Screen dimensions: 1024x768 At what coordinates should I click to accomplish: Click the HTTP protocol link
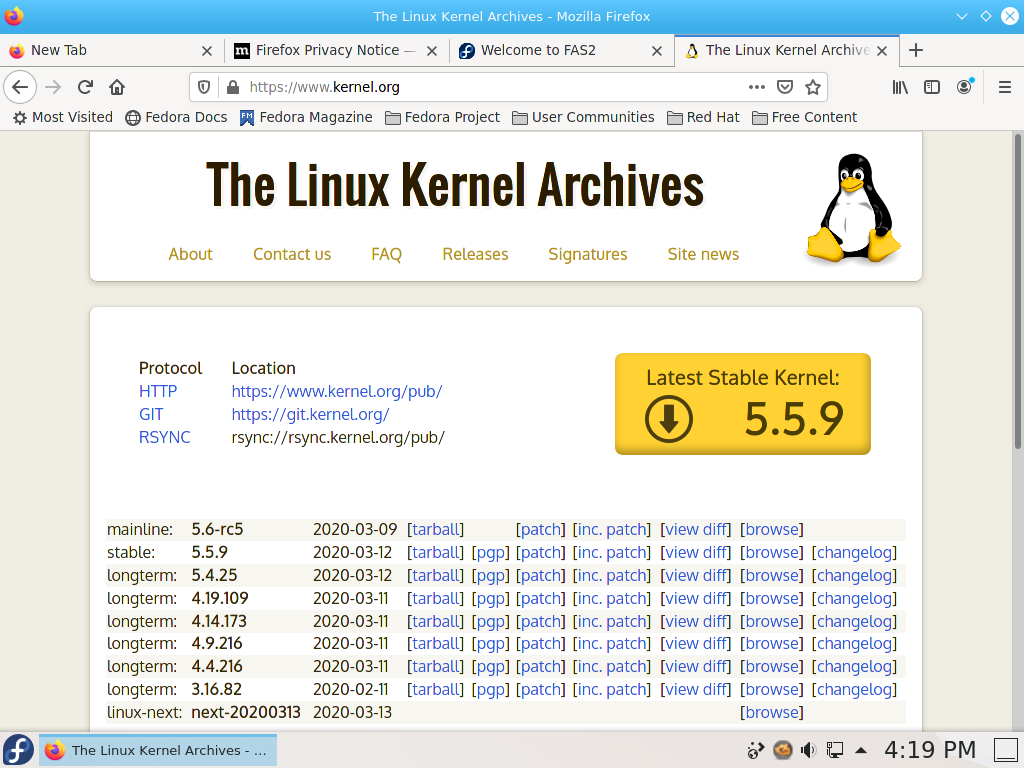[158, 391]
